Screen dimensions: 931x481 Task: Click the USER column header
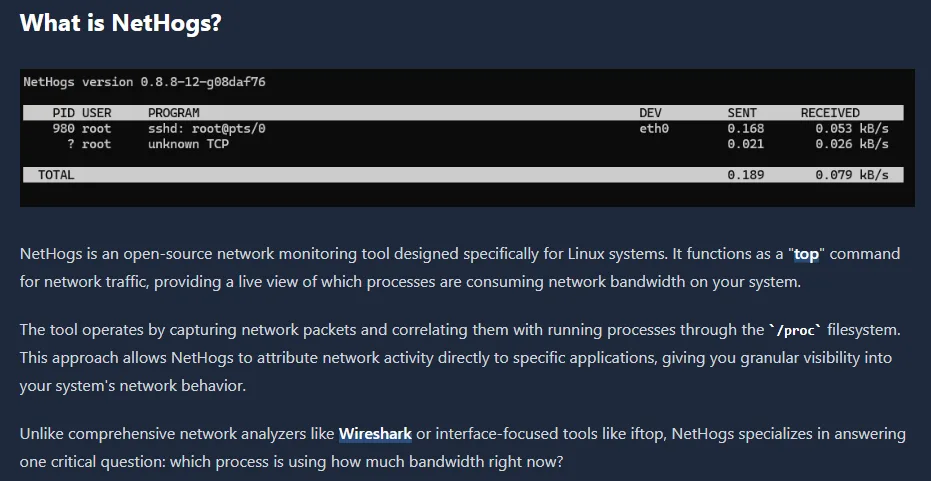pos(97,113)
